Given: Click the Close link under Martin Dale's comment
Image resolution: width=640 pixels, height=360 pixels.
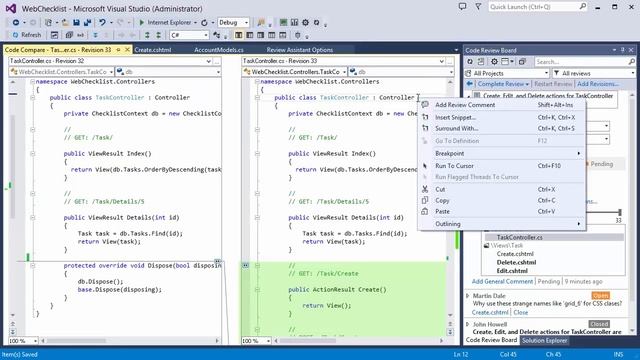Looking at the screenshot, I should click(520, 313).
